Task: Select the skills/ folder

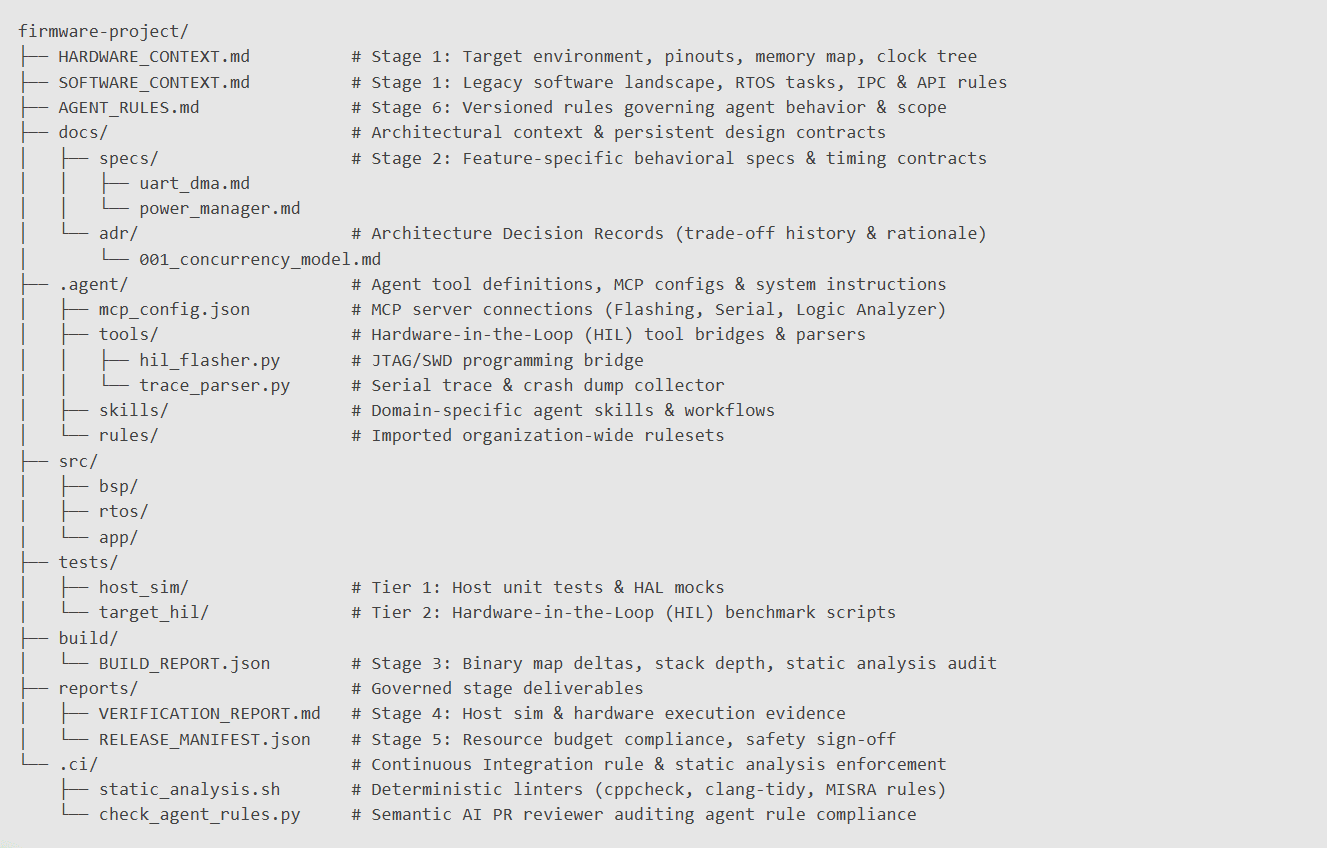Action: 133,410
